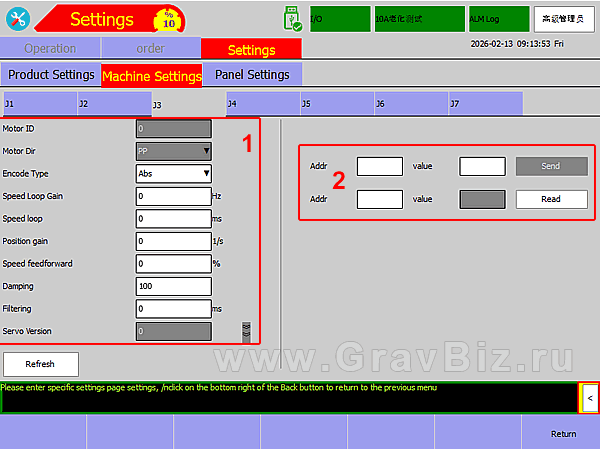
Task: Click the back arrow at message bar's right
Action: tap(589, 398)
